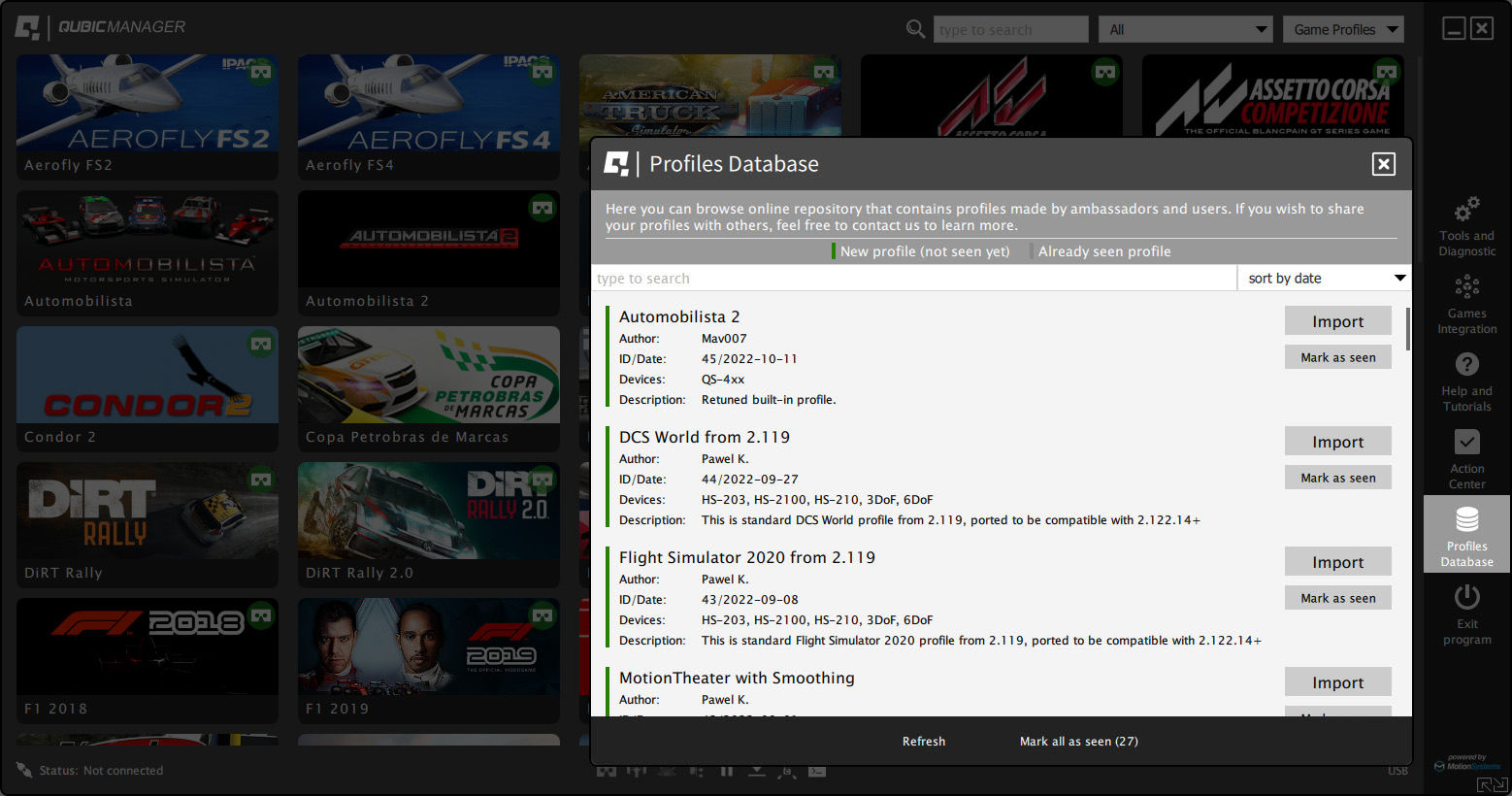Import the DCS World from 2.119 profile
The height and width of the screenshot is (796, 1512).
[x=1337, y=442]
